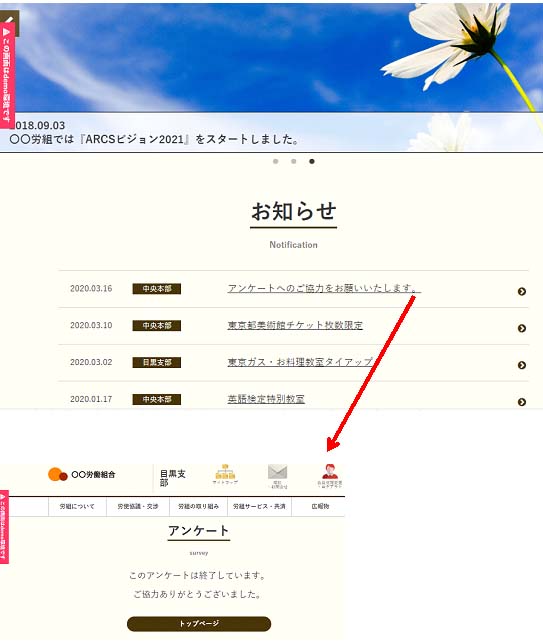Open the link 東京都美術館チケット枚数限定

click(x=295, y=325)
